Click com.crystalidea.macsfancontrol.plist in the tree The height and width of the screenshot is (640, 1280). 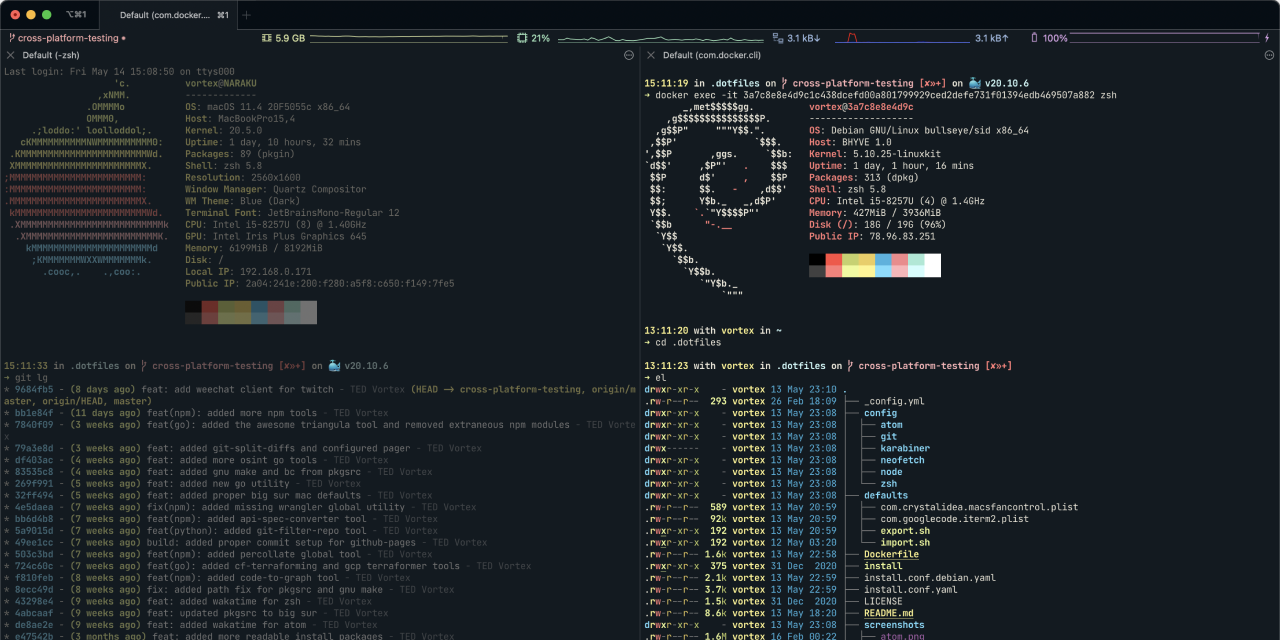979,507
